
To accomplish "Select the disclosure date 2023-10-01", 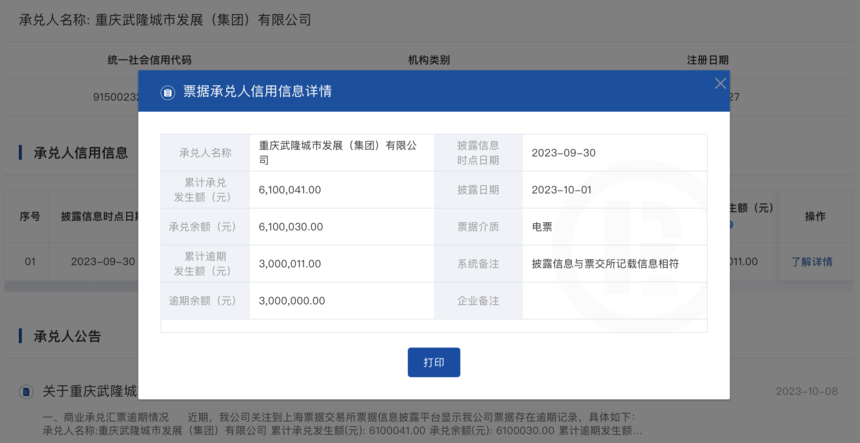I will pos(561,190).
